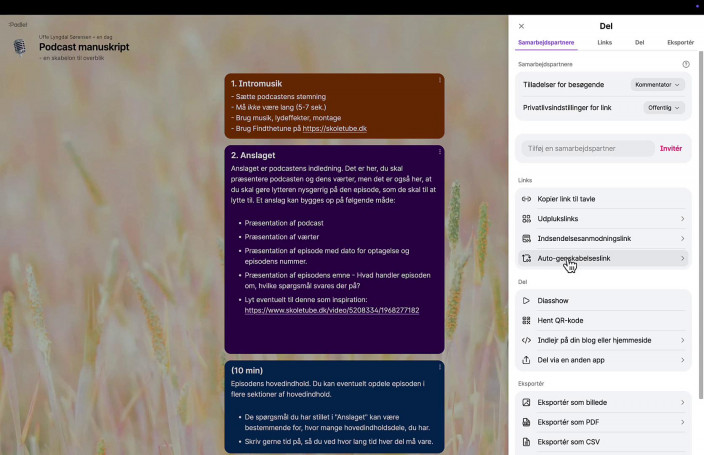Open the Offentlig privacy dropdown
704x455 pixels.
(x=663, y=107)
